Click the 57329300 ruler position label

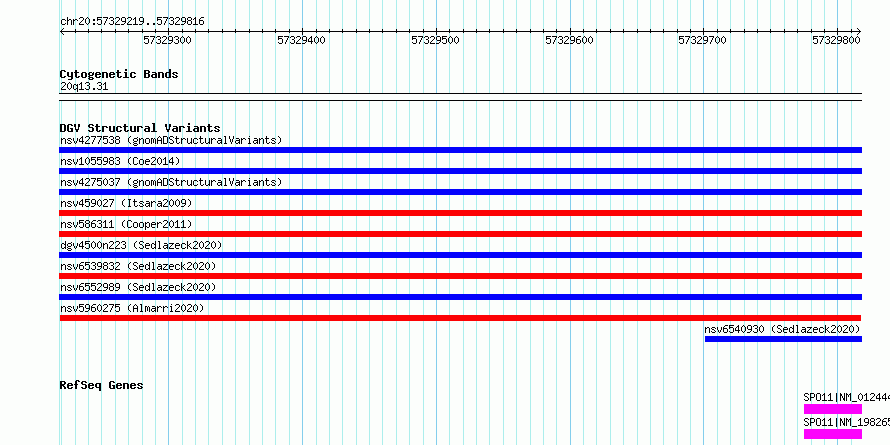167,40
